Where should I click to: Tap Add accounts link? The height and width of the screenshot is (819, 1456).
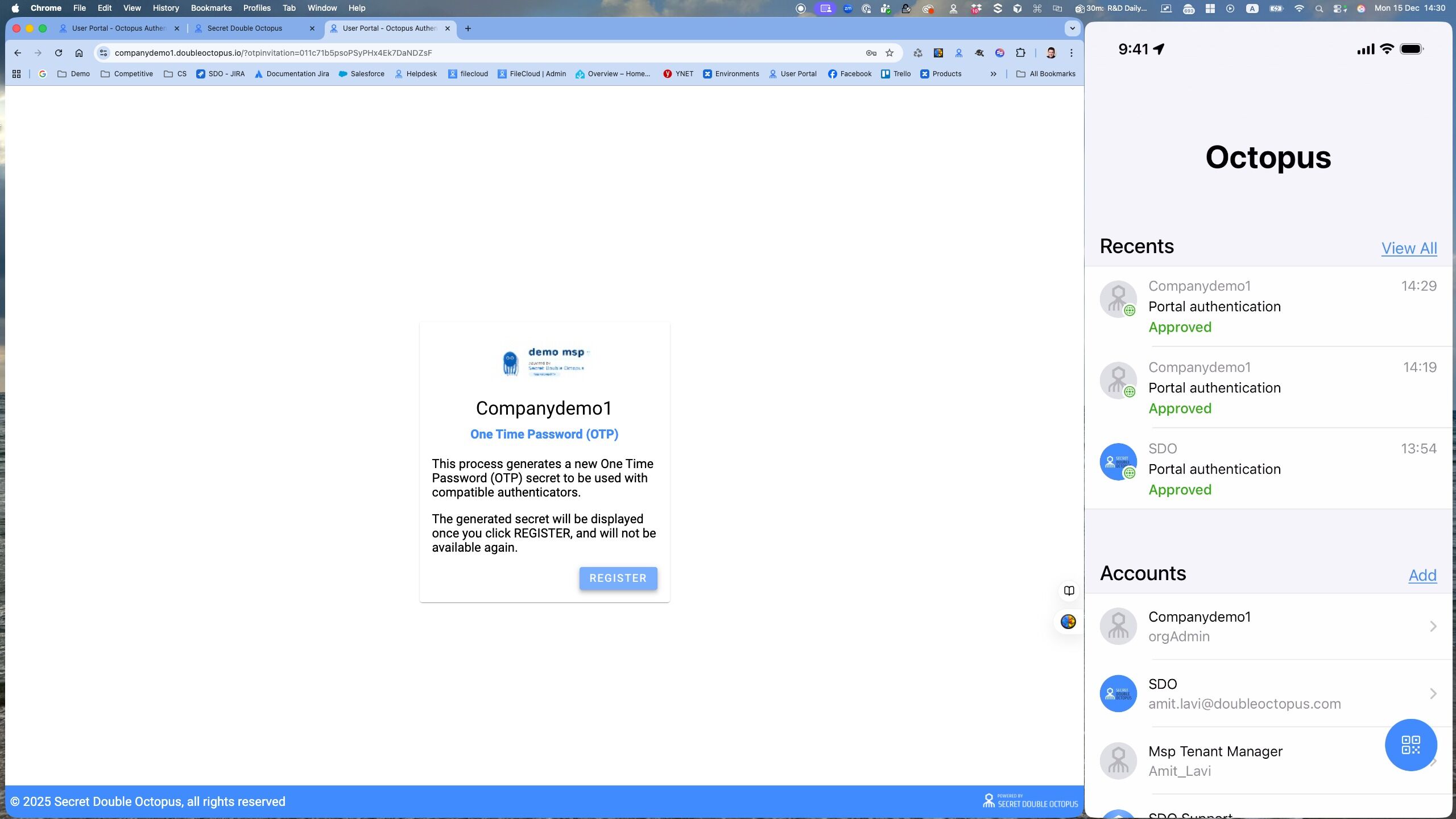1422,575
